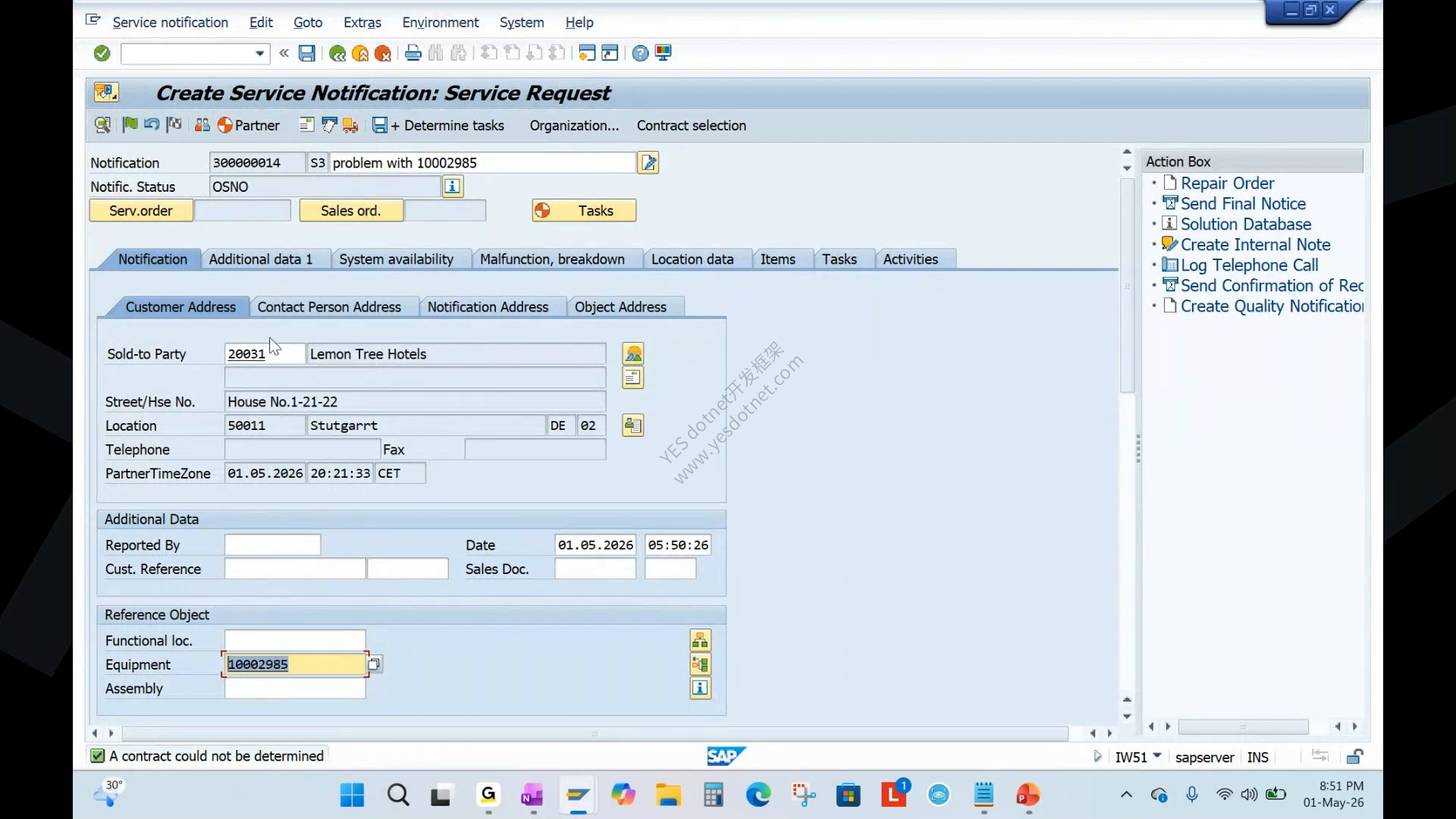Click the Save icon in the toolbar
Viewport: 1456px width, 819px height.
pos(306,53)
